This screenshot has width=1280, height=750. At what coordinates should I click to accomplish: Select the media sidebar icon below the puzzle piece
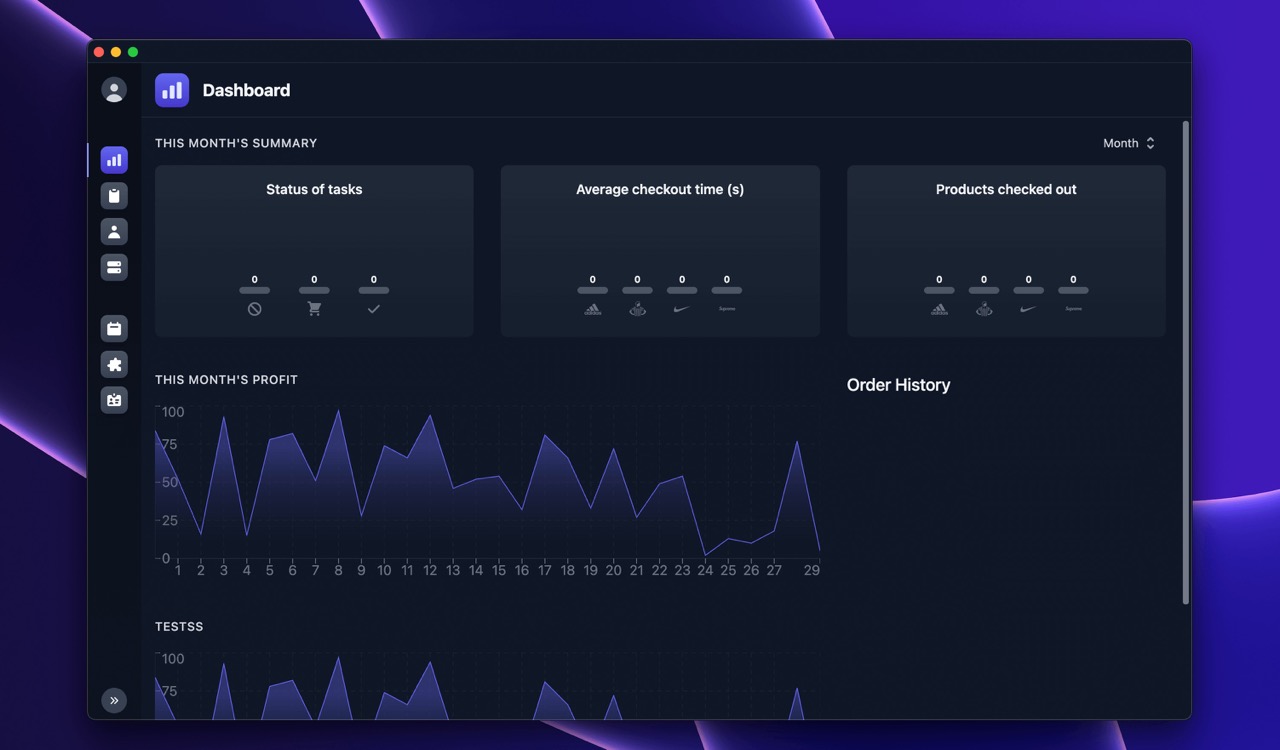[x=113, y=400]
